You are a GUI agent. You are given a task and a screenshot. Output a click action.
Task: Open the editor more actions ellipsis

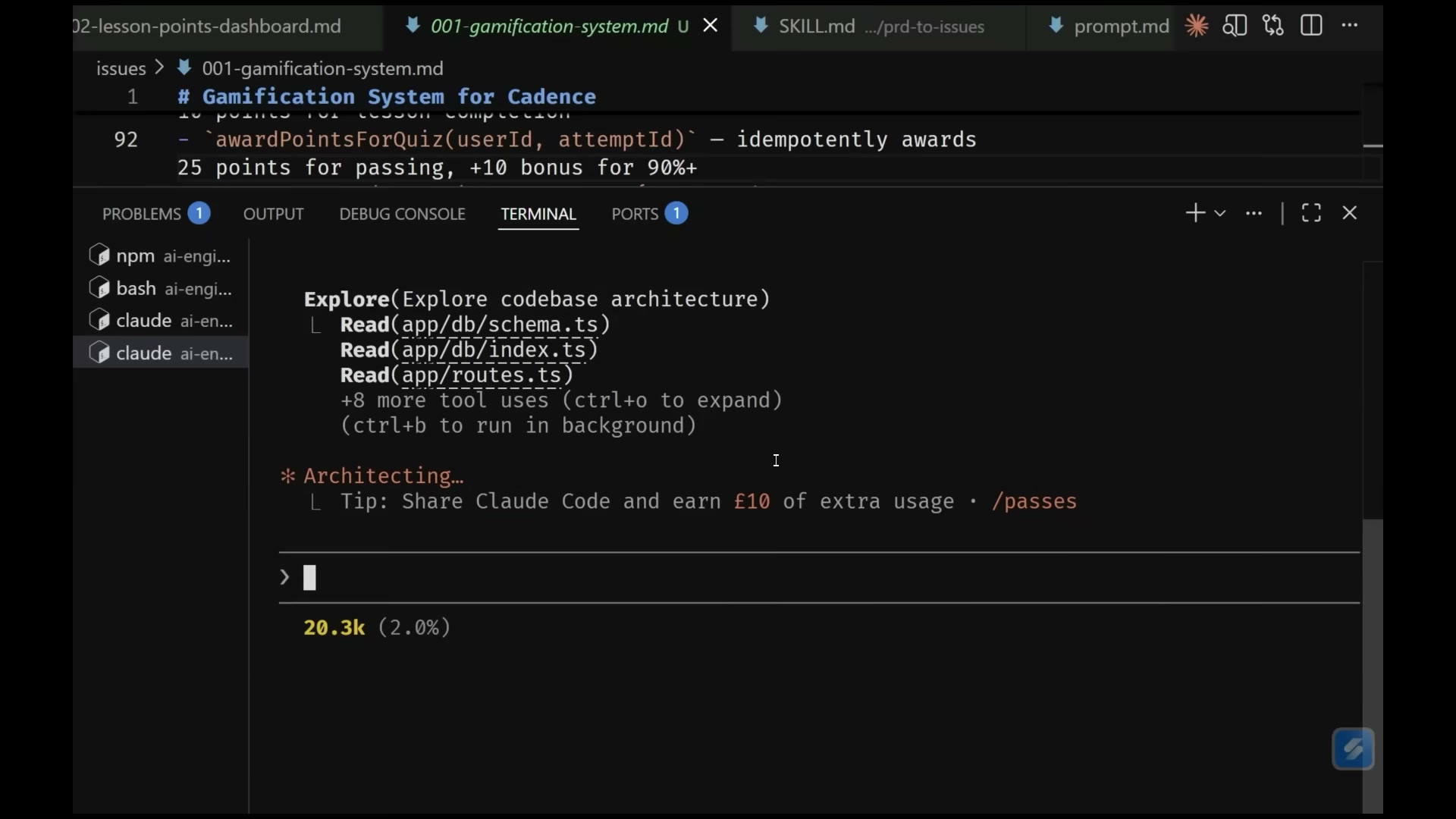click(x=1350, y=26)
